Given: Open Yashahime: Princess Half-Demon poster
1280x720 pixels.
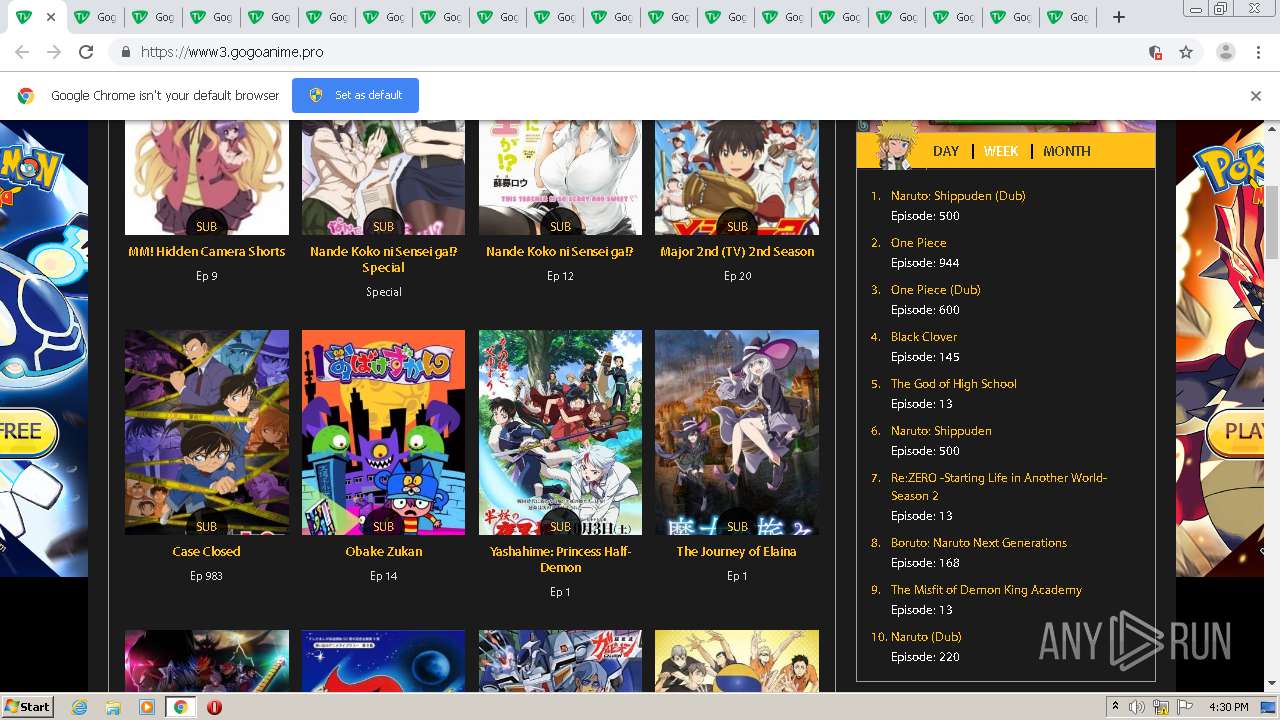Looking at the screenshot, I should pos(560,432).
